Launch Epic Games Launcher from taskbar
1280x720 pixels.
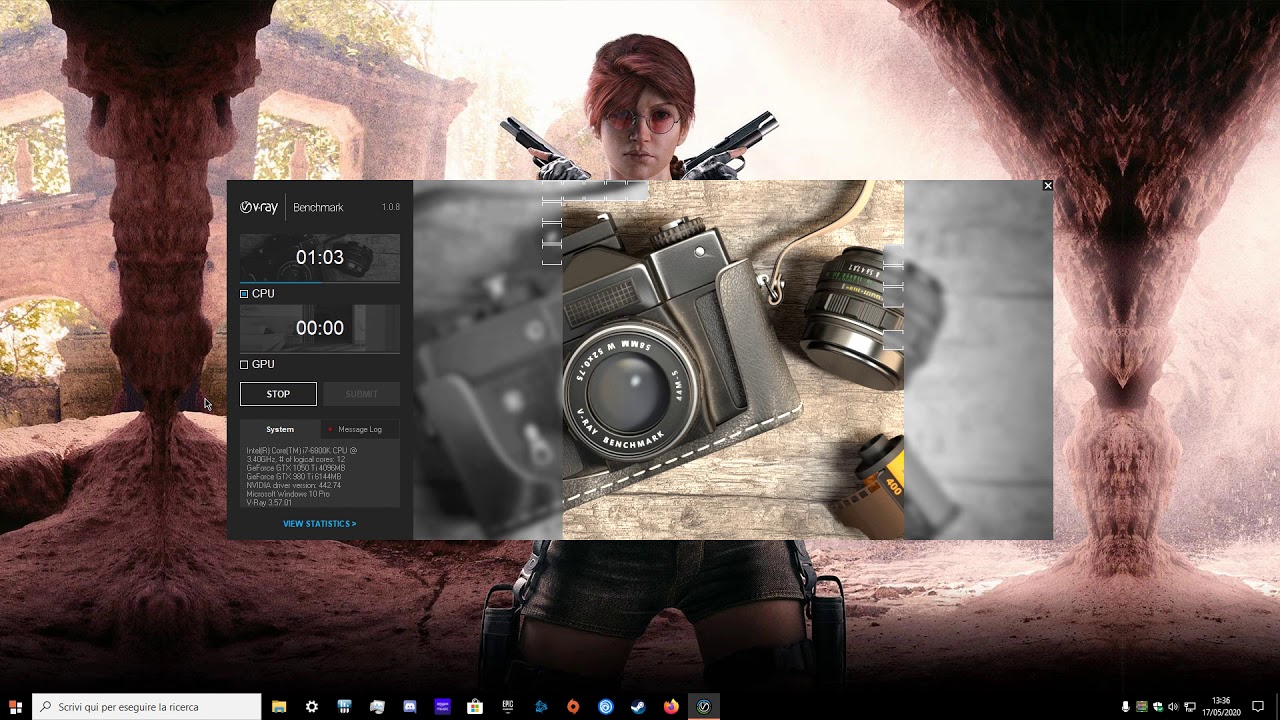point(508,707)
